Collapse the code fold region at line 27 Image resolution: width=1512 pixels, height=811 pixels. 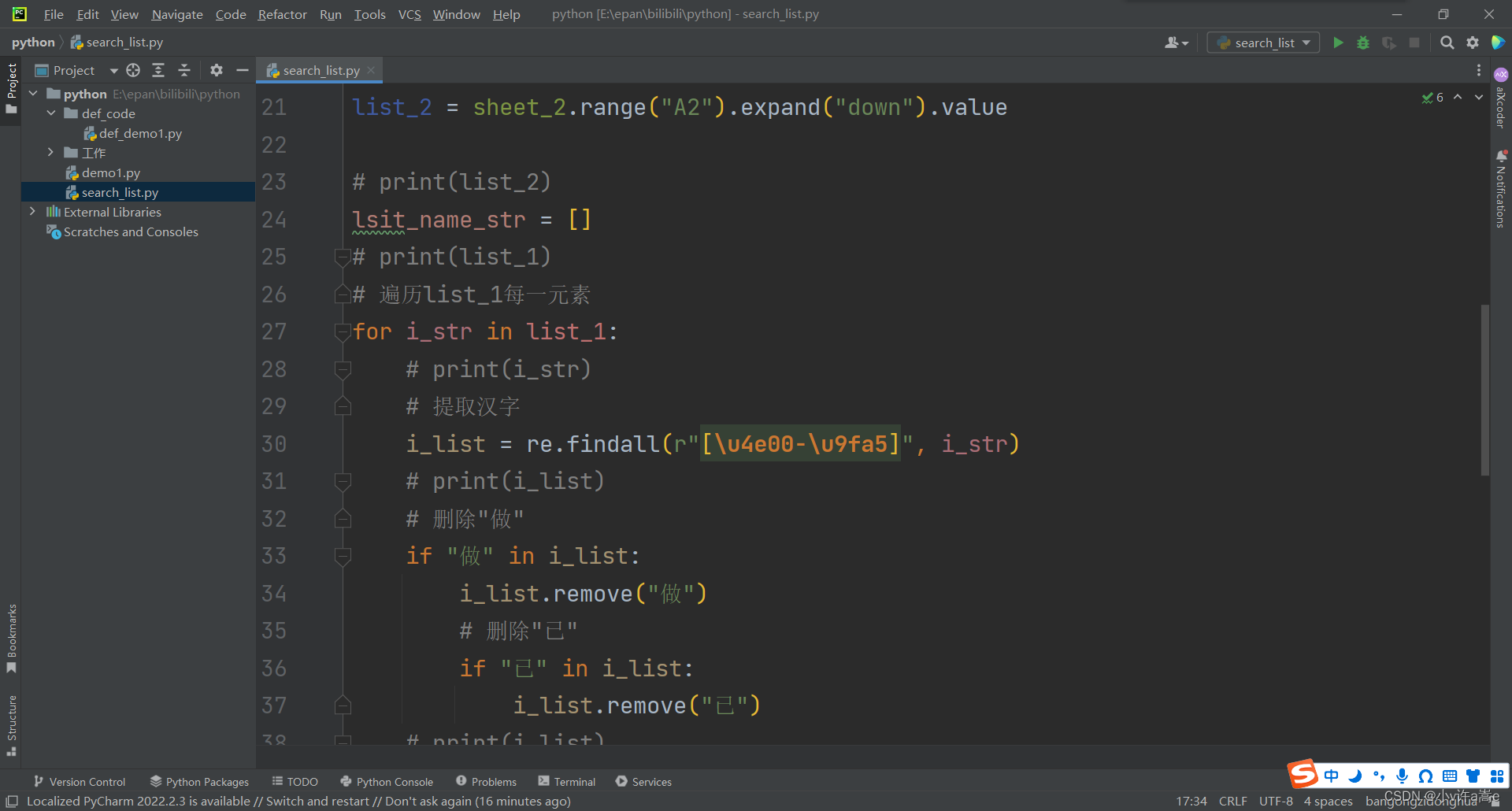pos(343,331)
